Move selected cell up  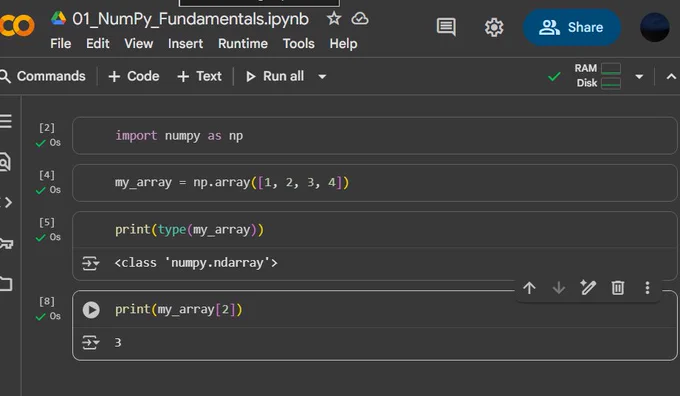(x=529, y=288)
